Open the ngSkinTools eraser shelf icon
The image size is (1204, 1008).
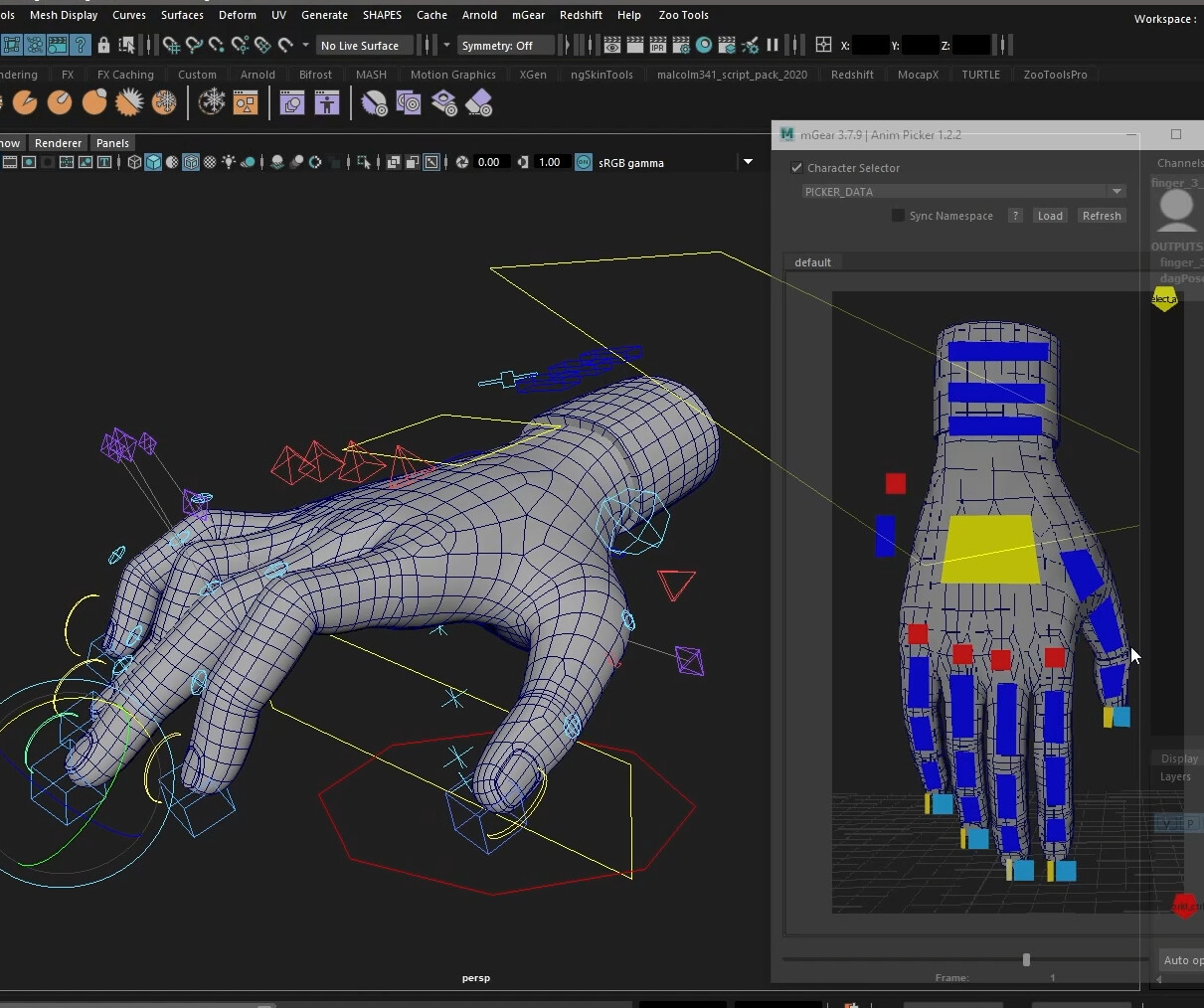(479, 102)
